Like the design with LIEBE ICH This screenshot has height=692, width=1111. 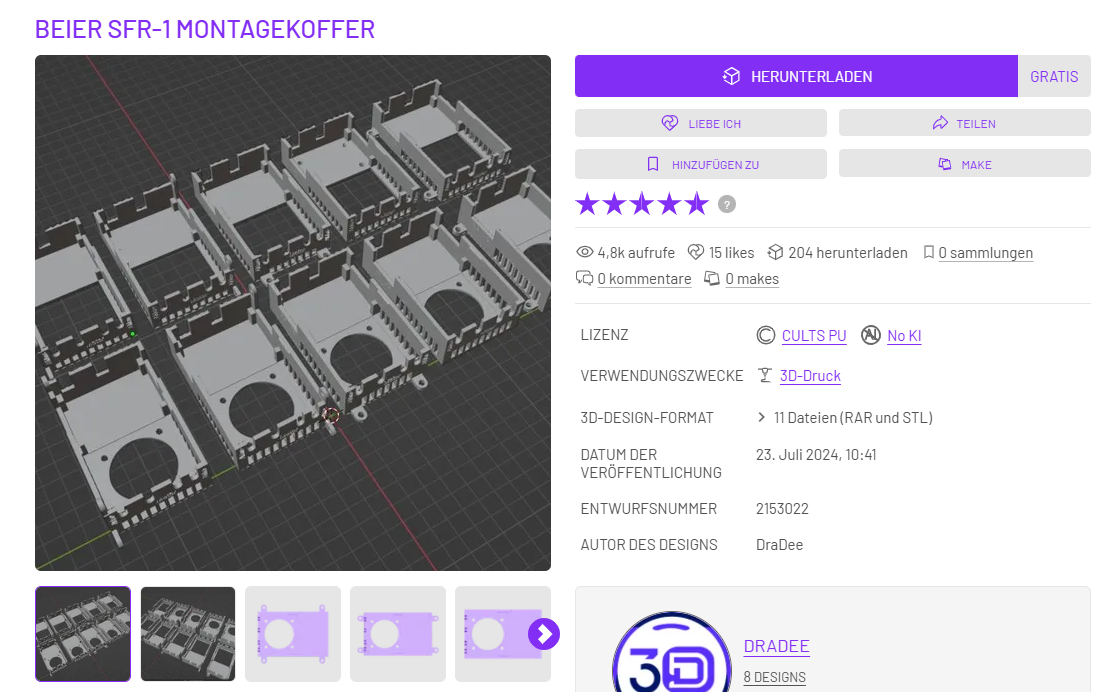tap(700, 123)
